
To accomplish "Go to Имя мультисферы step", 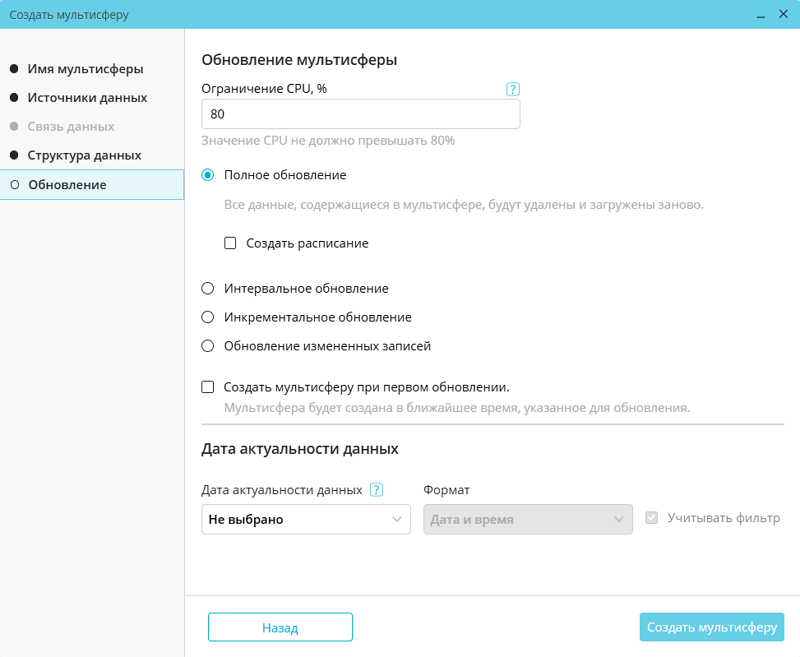I will [85, 69].
